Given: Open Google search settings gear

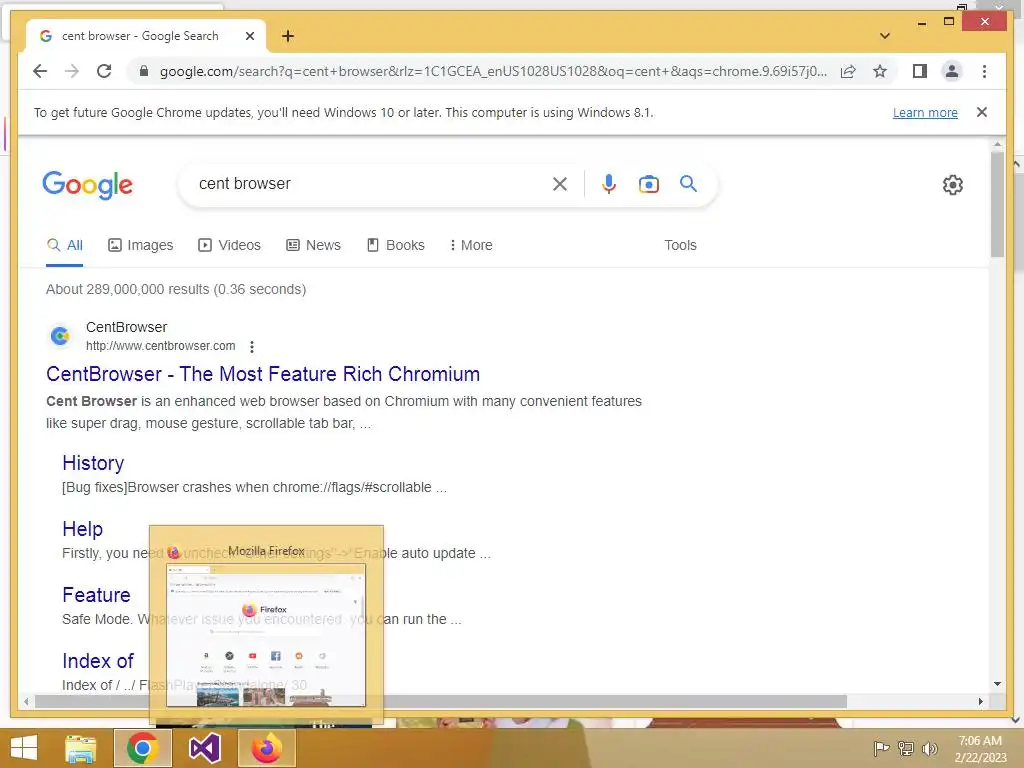Looking at the screenshot, I should (953, 185).
